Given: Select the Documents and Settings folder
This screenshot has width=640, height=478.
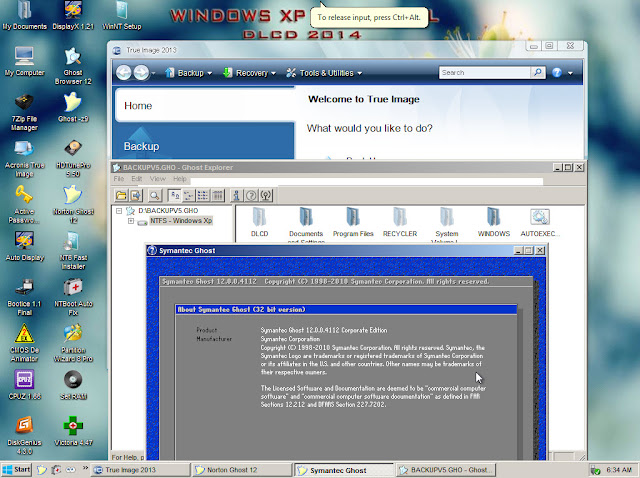Looking at the screenshot, I should (x=306, y=225).
